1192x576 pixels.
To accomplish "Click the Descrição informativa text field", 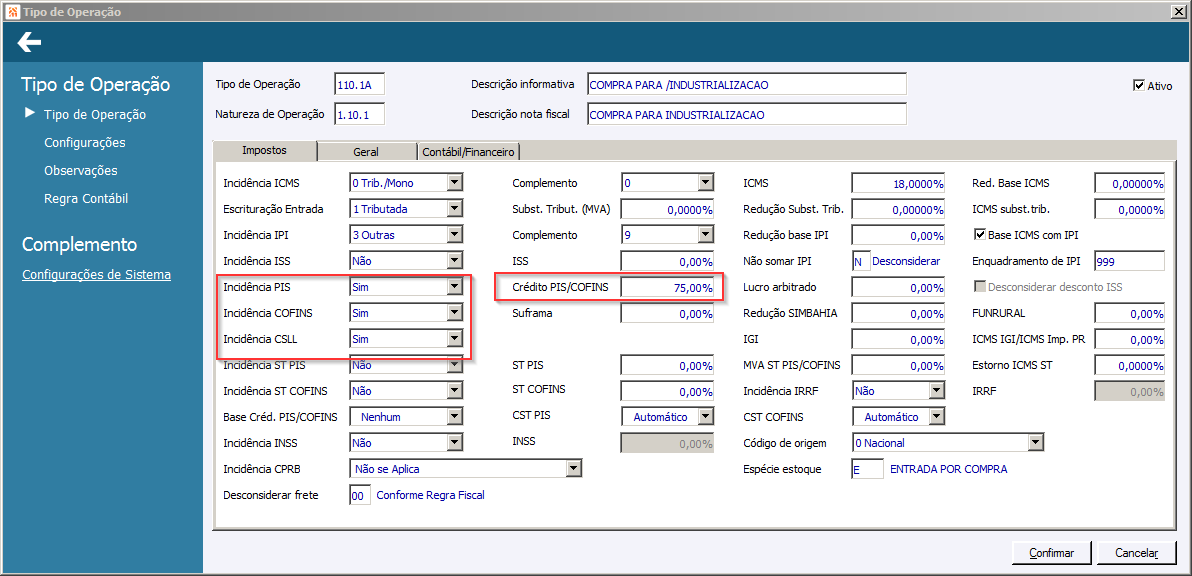I will 746,85.
